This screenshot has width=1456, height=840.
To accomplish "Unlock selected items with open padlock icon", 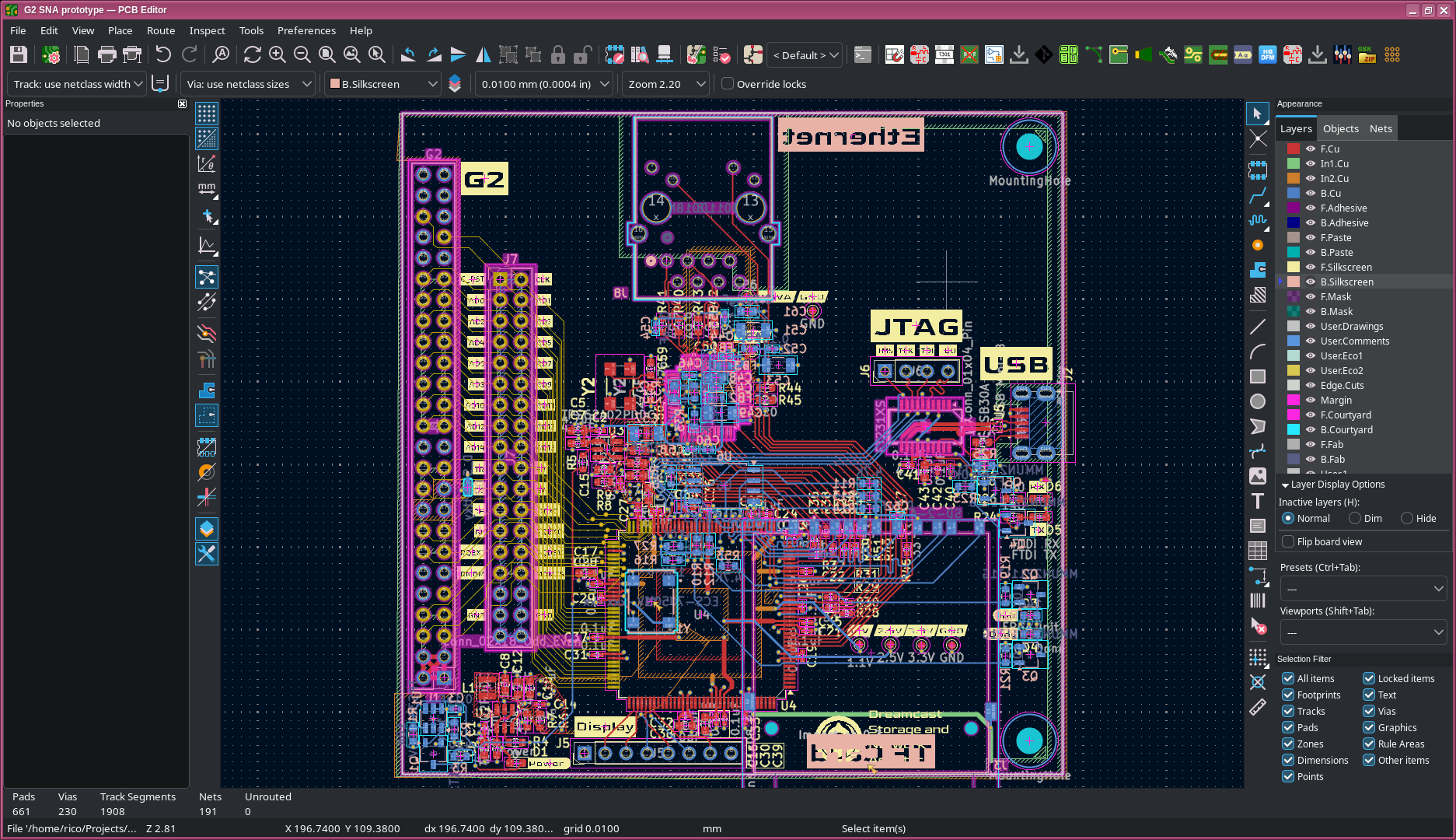I will click(x=582, y=54).
